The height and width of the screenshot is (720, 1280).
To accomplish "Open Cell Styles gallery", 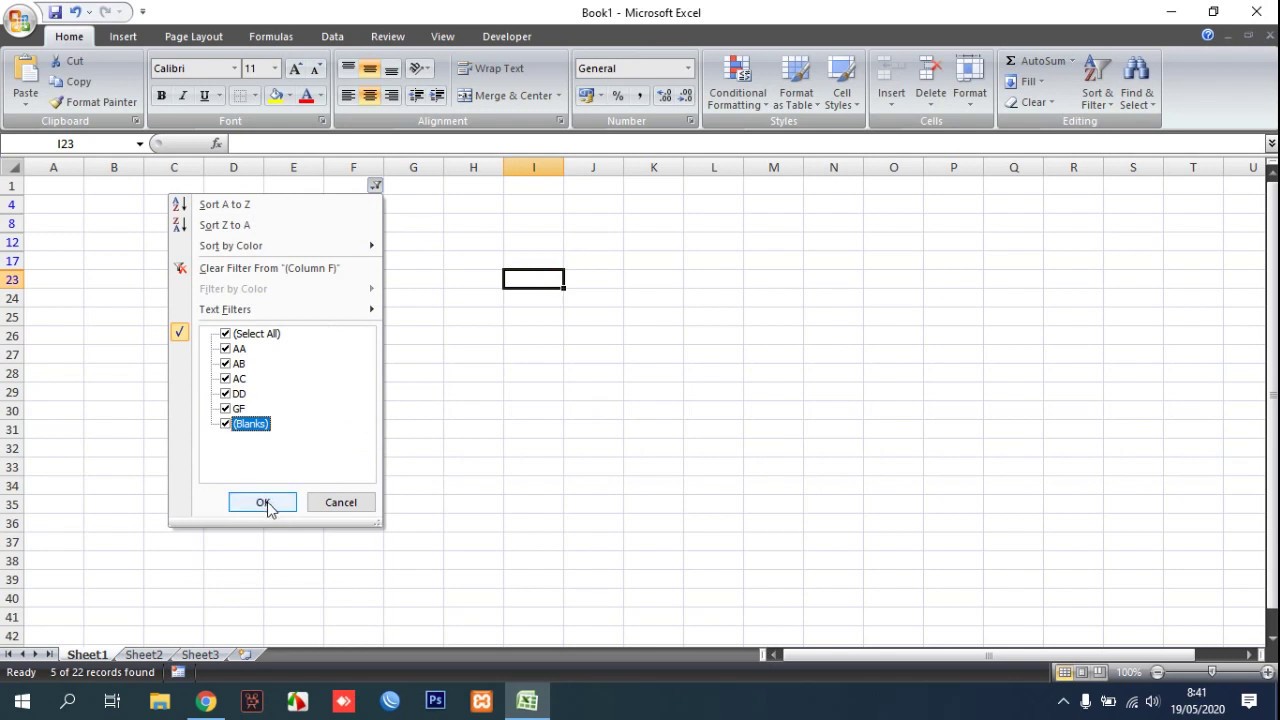I will 842,82.
